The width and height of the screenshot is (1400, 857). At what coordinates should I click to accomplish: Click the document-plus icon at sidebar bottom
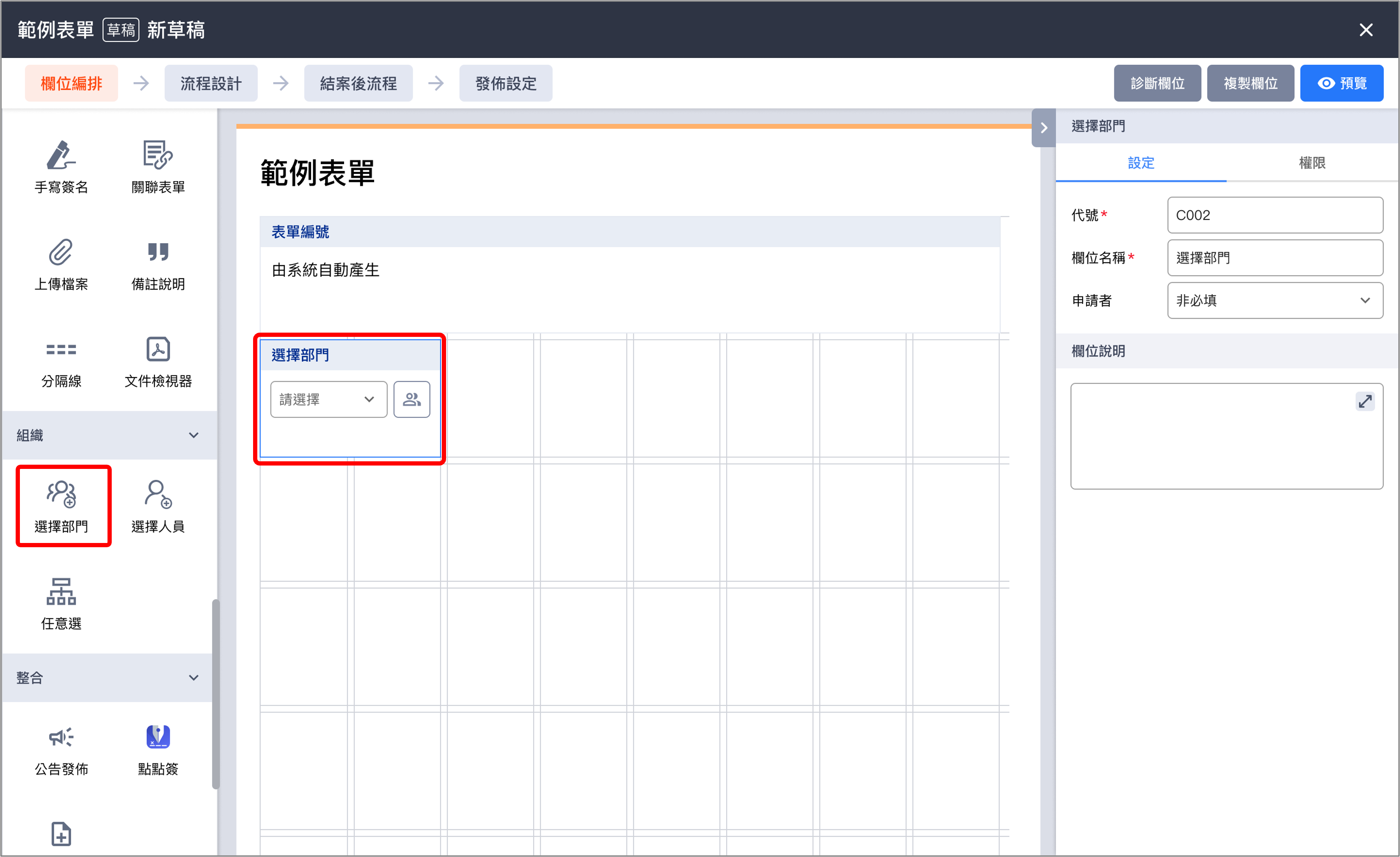(x=61, y=834)
